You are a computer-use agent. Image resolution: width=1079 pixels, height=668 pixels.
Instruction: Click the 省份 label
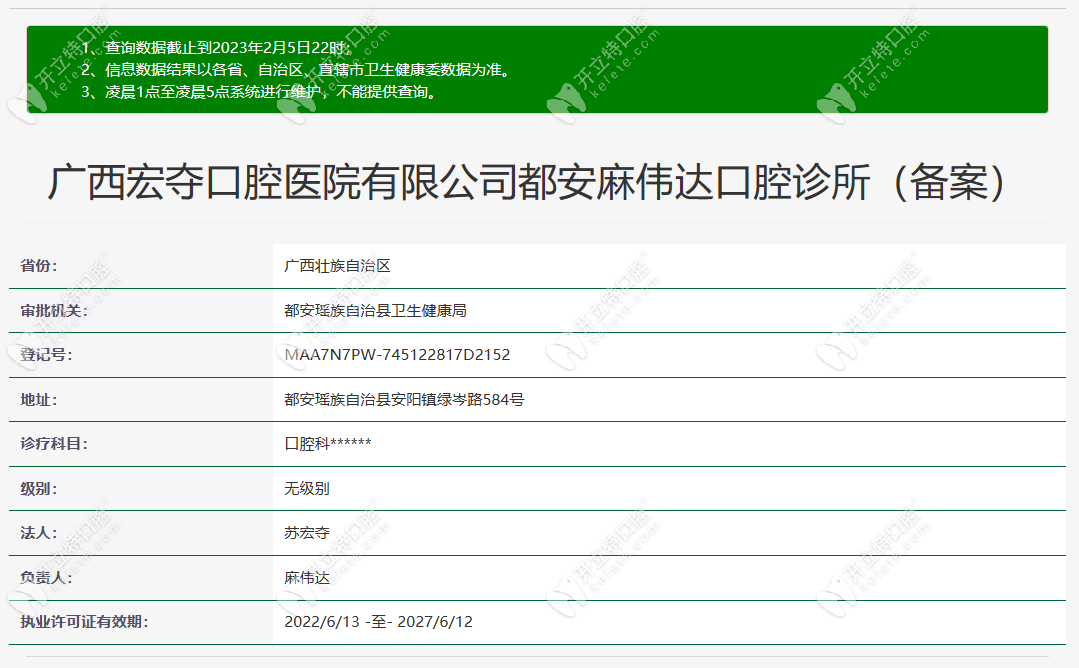[x=39, y=266]
